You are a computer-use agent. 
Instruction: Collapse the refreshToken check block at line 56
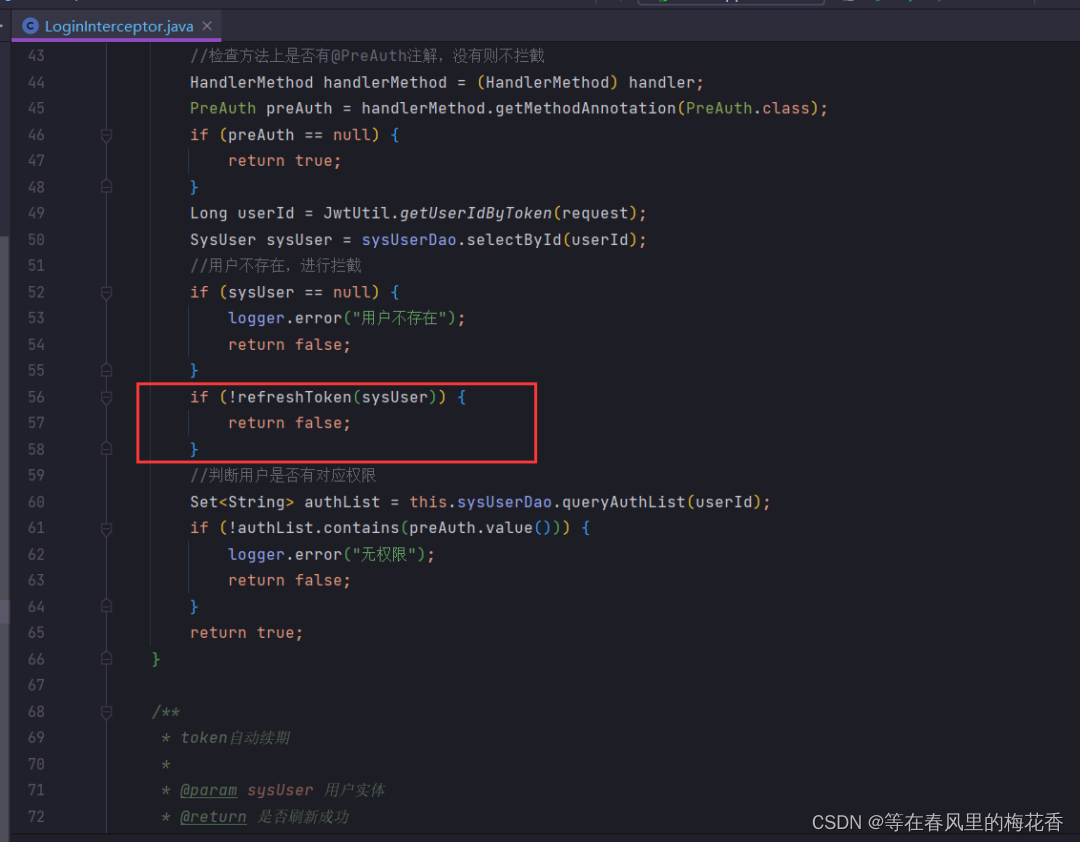(x=106, y=396)
